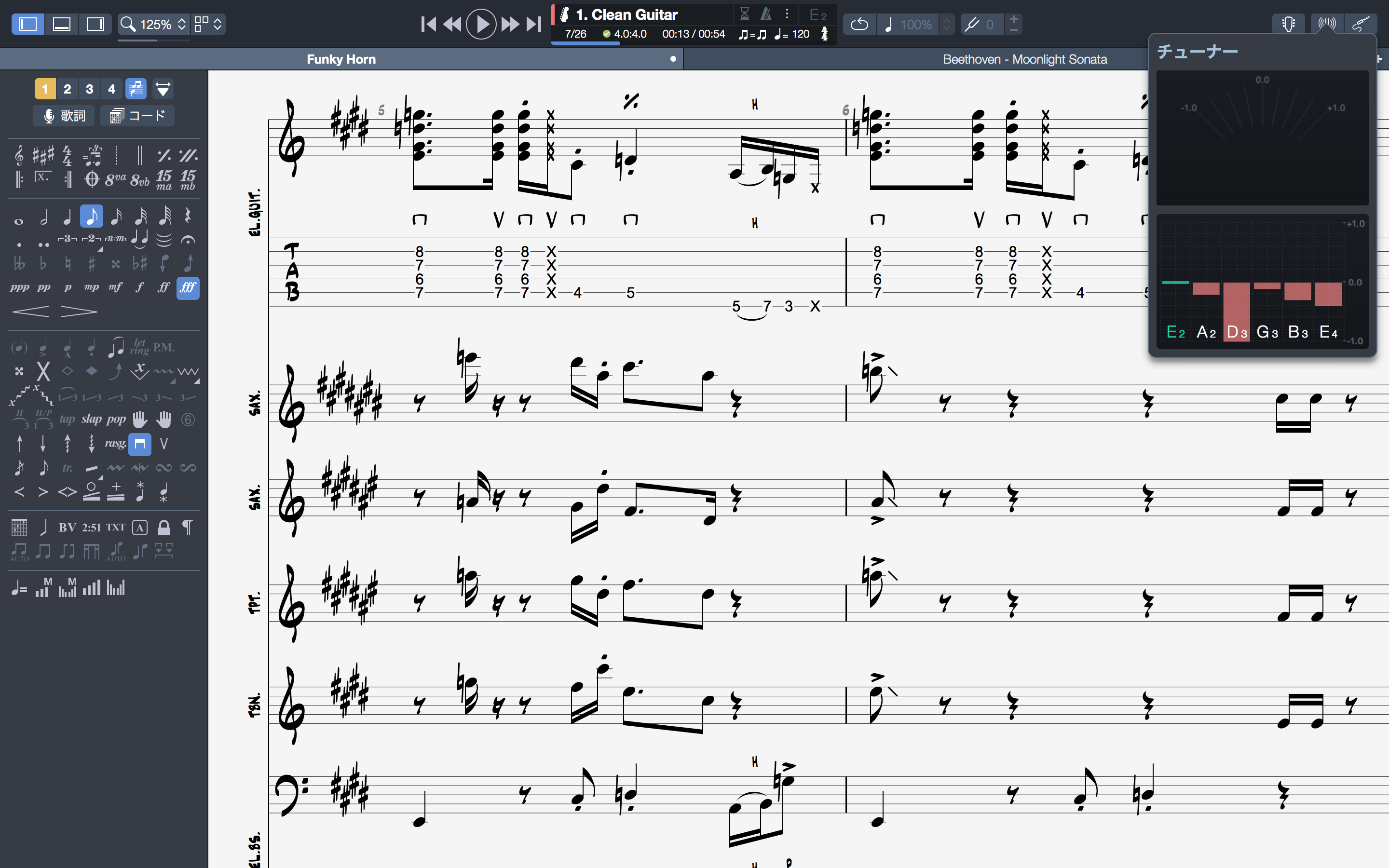Toggle the left panel visibility button
The height and width of the screenshot is (868, 1389).
[28, 24]
